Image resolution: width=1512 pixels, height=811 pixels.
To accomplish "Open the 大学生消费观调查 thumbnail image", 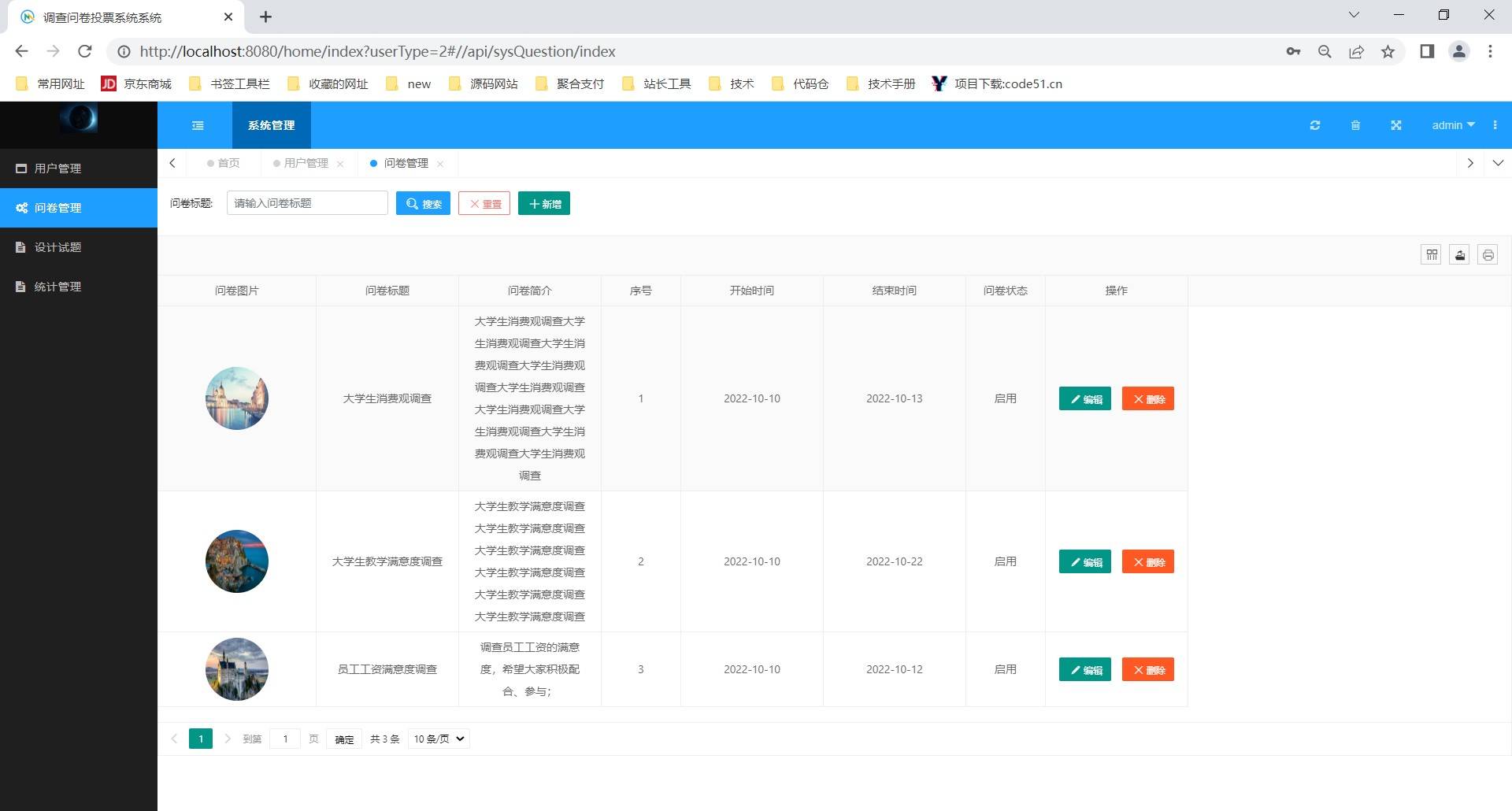I will pyautogui.click(x=237, y=398).
